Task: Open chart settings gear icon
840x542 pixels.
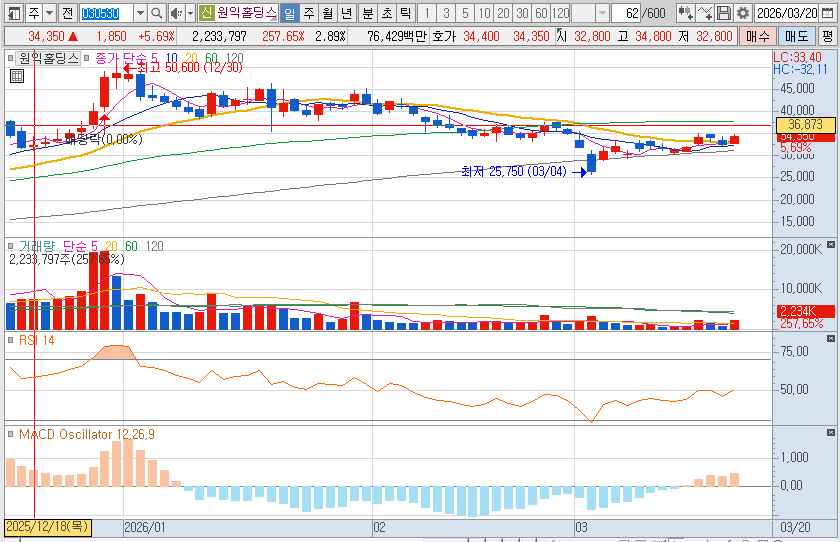Action: coord(742,13)
